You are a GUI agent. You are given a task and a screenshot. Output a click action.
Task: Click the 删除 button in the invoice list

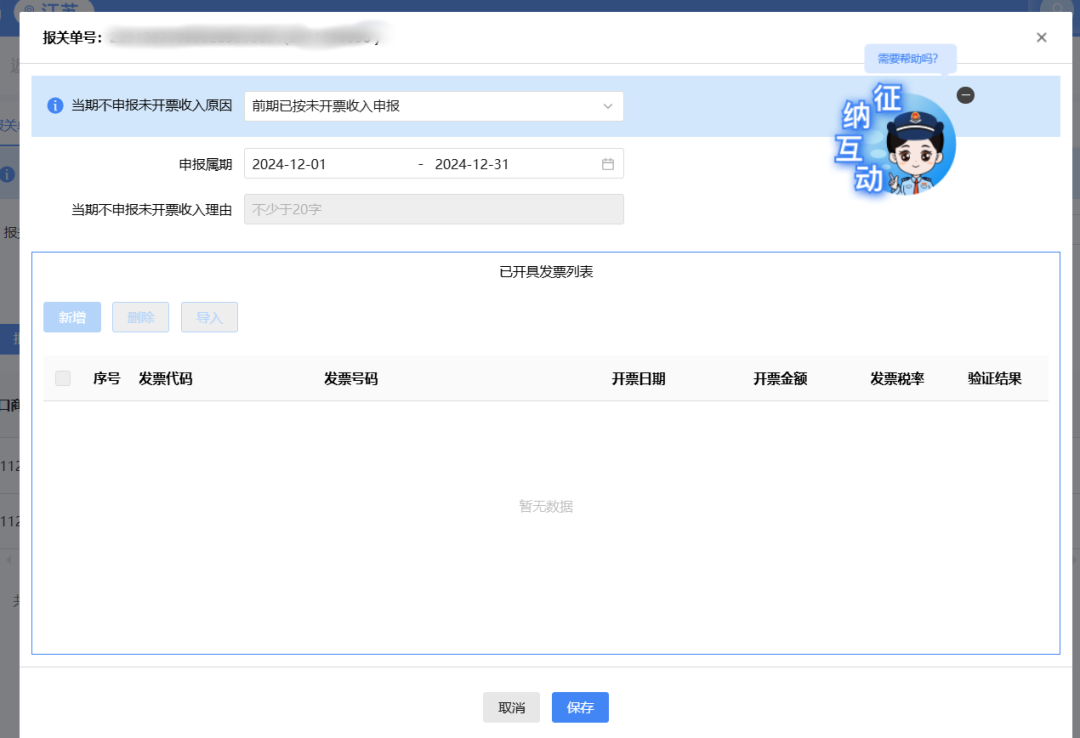140,317
